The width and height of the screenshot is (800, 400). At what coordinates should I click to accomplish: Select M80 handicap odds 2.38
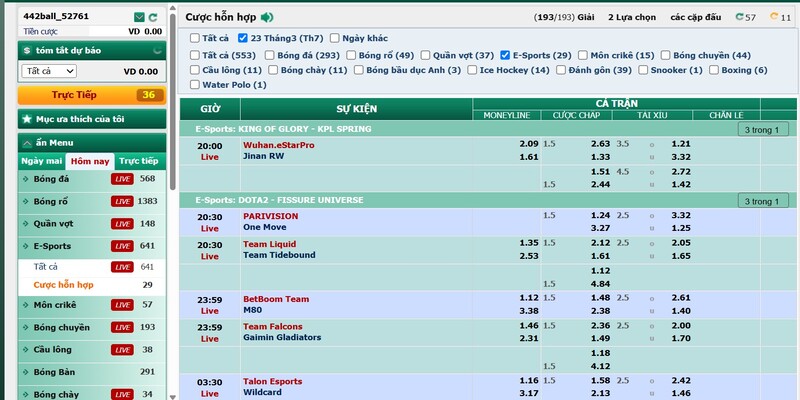point(601,311)
